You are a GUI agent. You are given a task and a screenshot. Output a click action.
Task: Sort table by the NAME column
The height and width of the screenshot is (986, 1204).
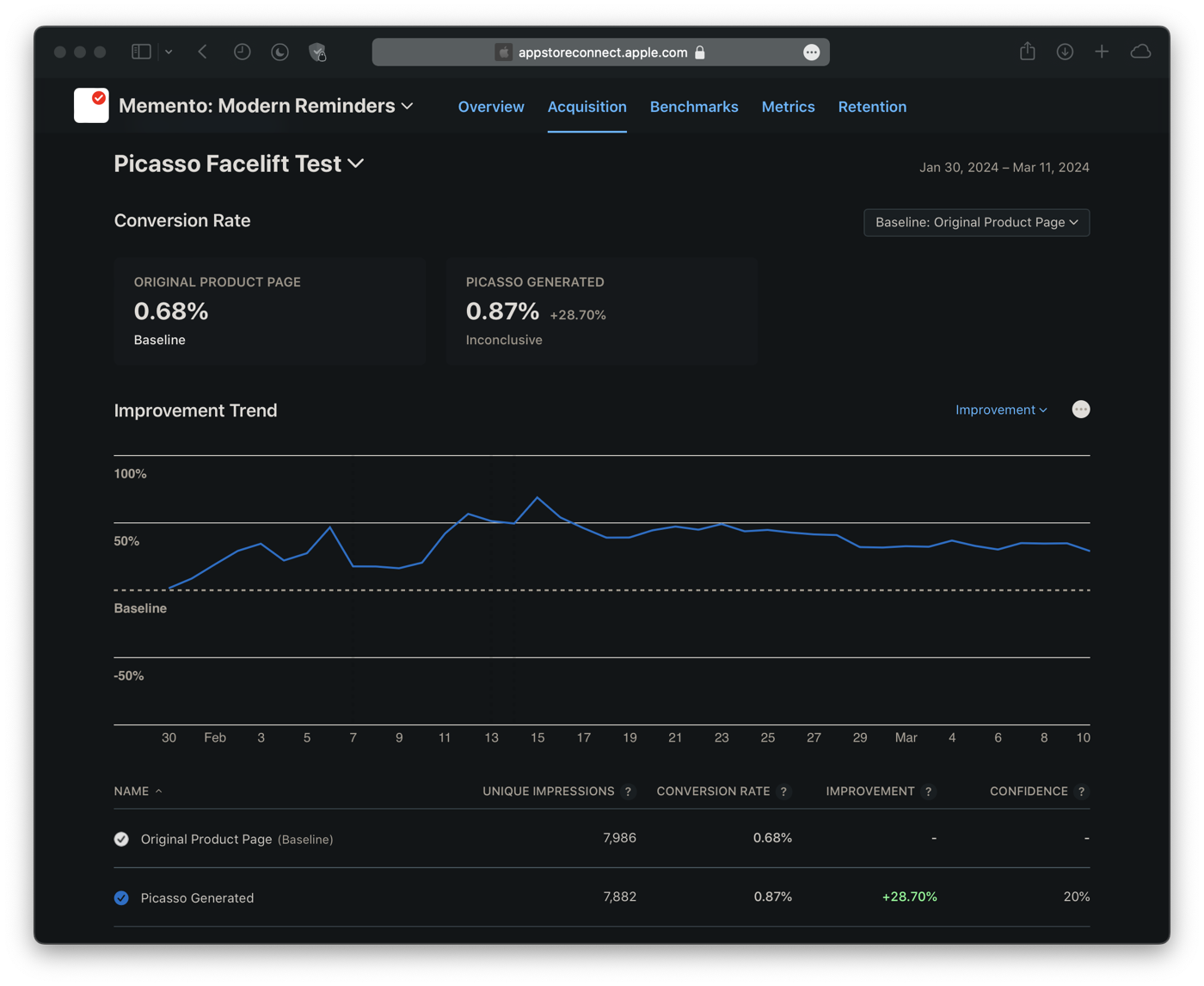[x=138, y=792]
